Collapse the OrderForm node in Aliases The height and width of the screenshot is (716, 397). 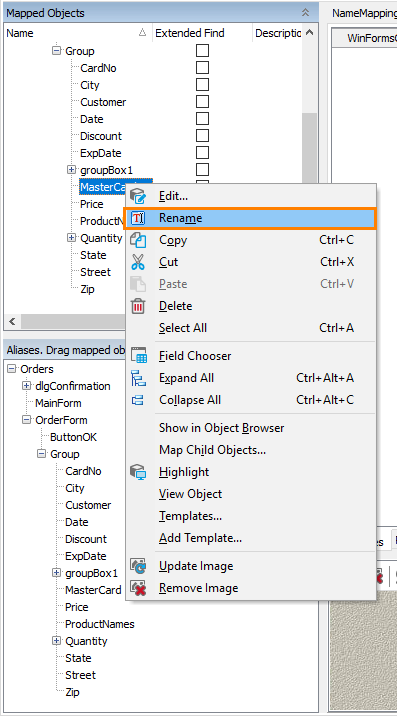[26, 420]
